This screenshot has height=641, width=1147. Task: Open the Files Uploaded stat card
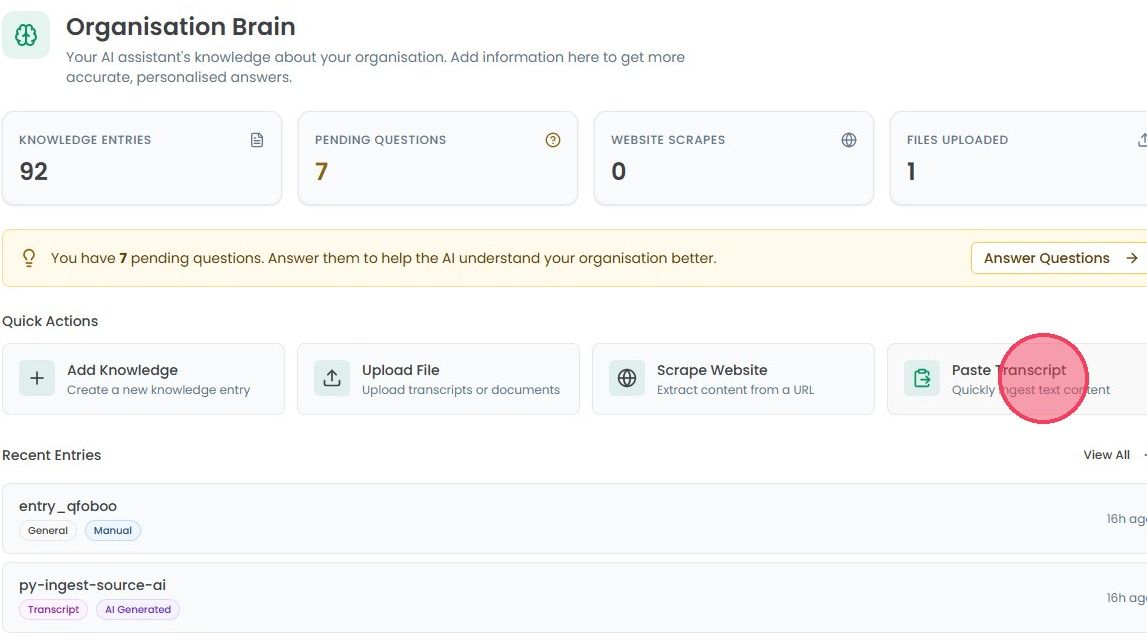pos(1018,158)
